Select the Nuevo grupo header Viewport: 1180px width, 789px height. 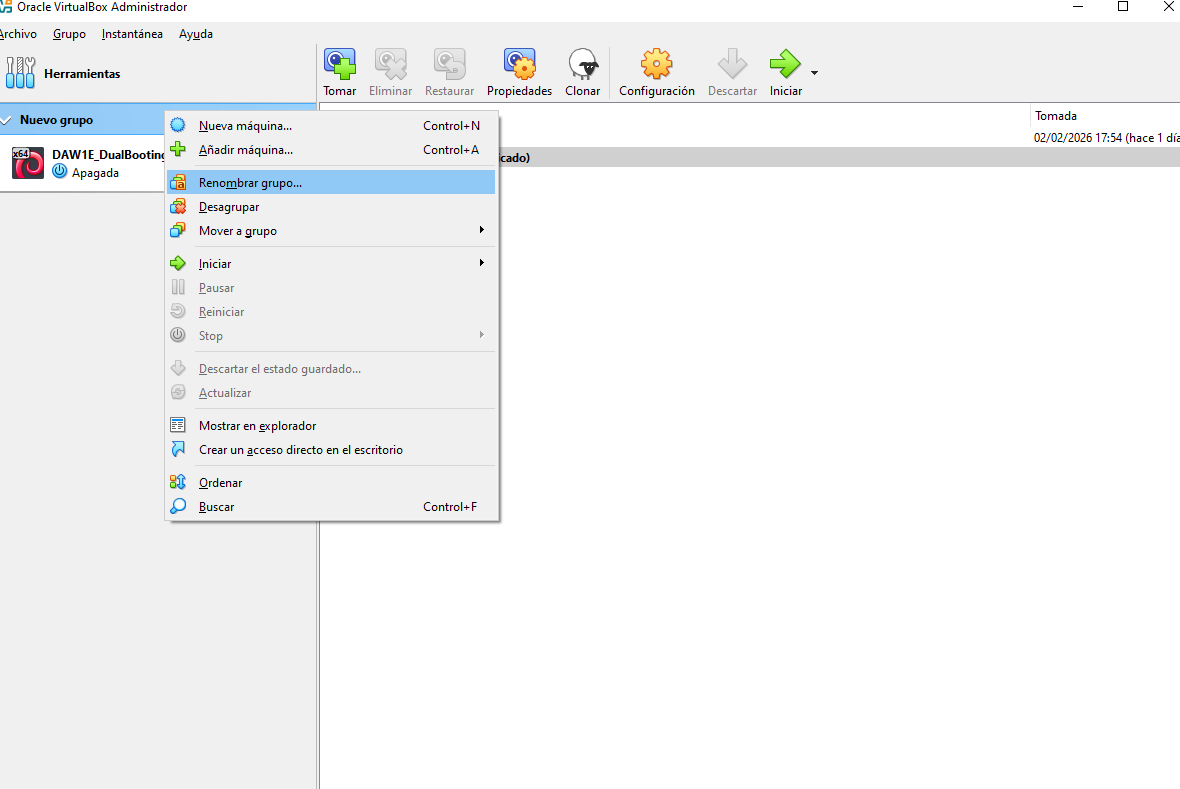click(158, 120)
